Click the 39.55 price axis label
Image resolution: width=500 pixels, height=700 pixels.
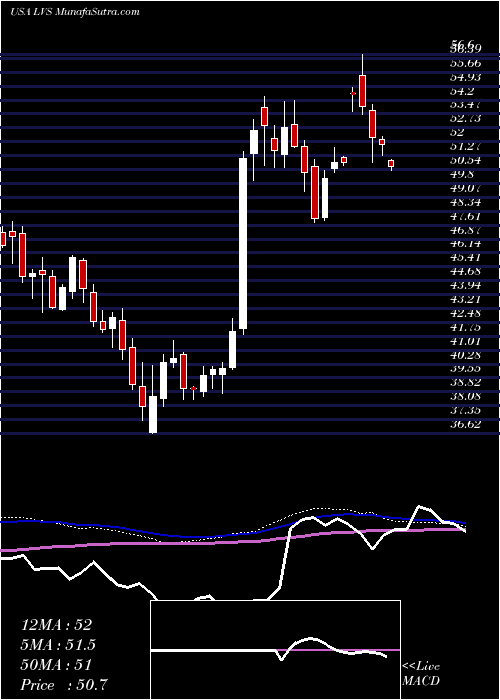pos(466,369)
